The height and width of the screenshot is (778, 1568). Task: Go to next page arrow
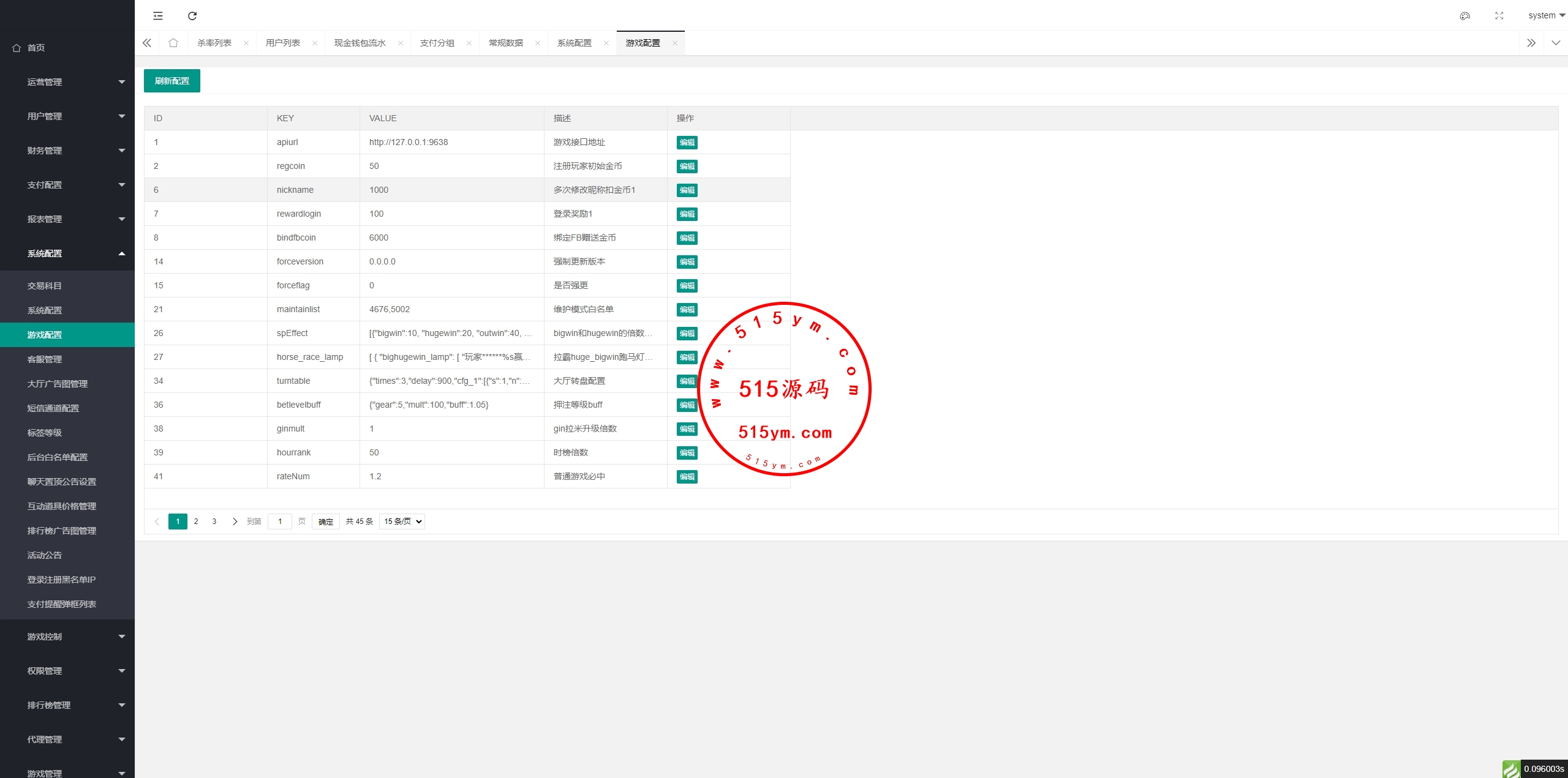(235, 522)
